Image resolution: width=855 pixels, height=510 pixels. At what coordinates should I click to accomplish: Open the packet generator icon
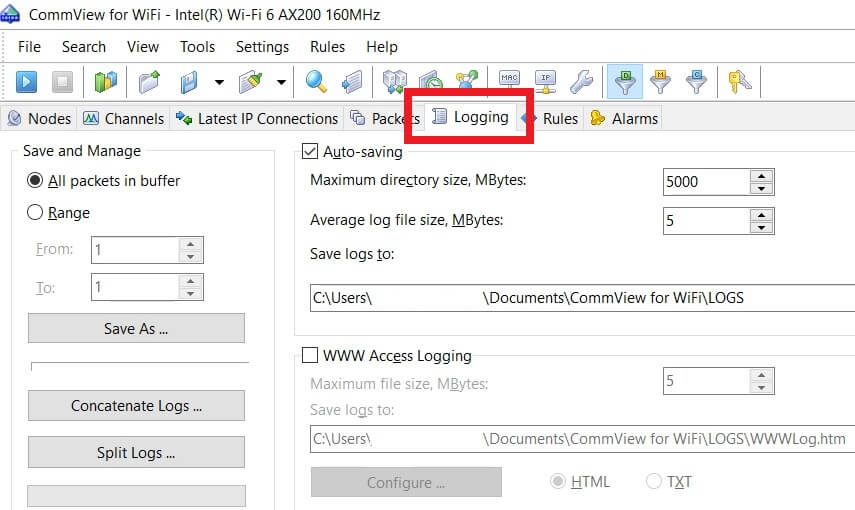[x=395, y=82]
